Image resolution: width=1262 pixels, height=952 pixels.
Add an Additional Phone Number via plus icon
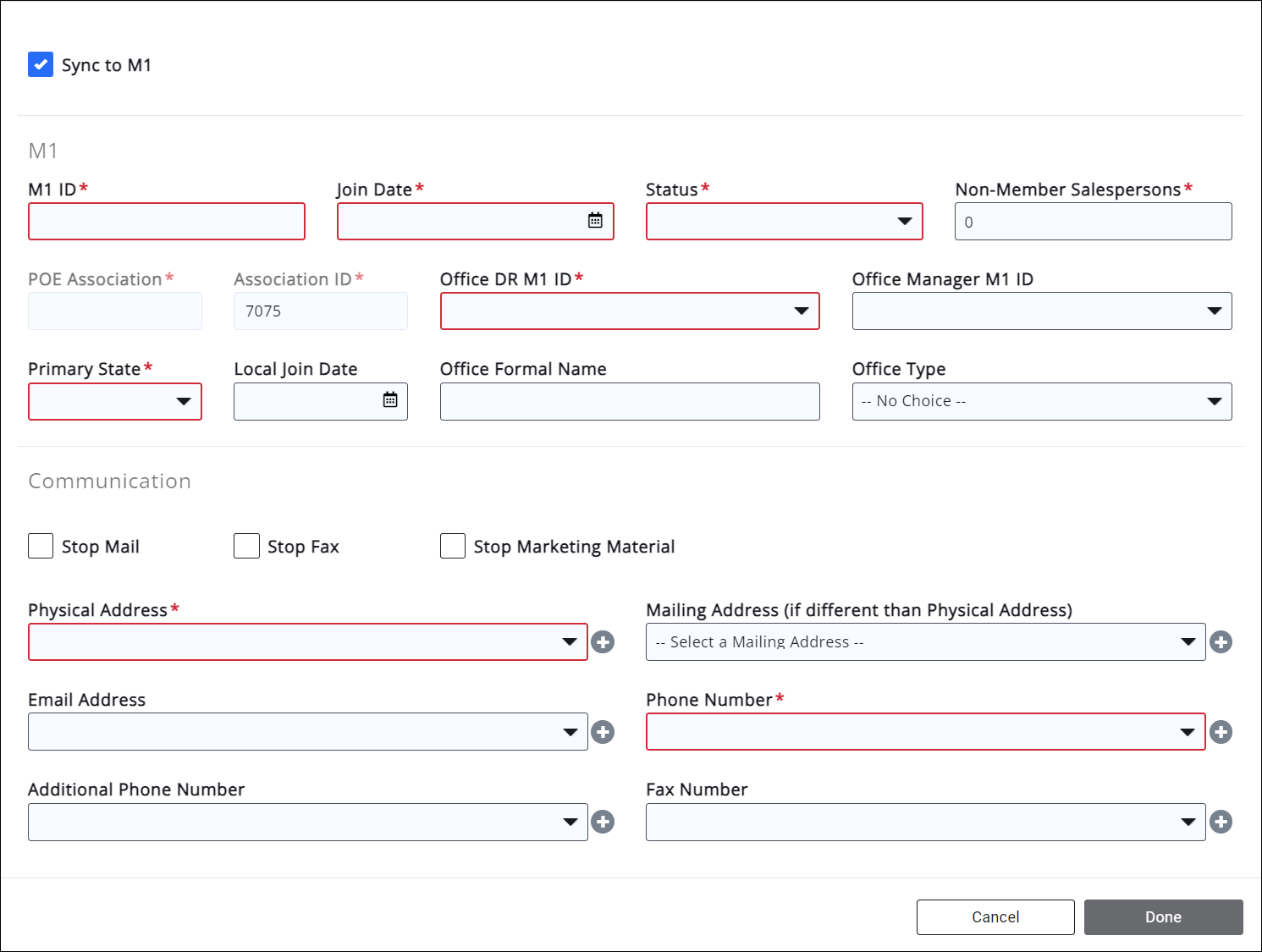click(x=603, y=822)
